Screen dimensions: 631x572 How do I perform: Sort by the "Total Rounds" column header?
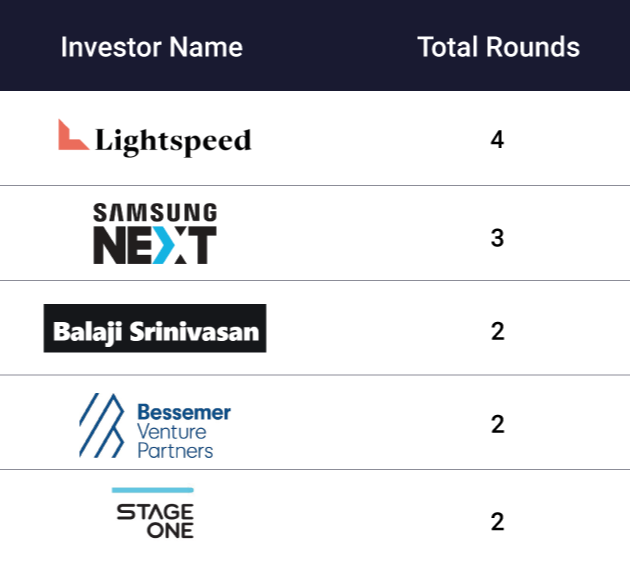pos(498,47)
